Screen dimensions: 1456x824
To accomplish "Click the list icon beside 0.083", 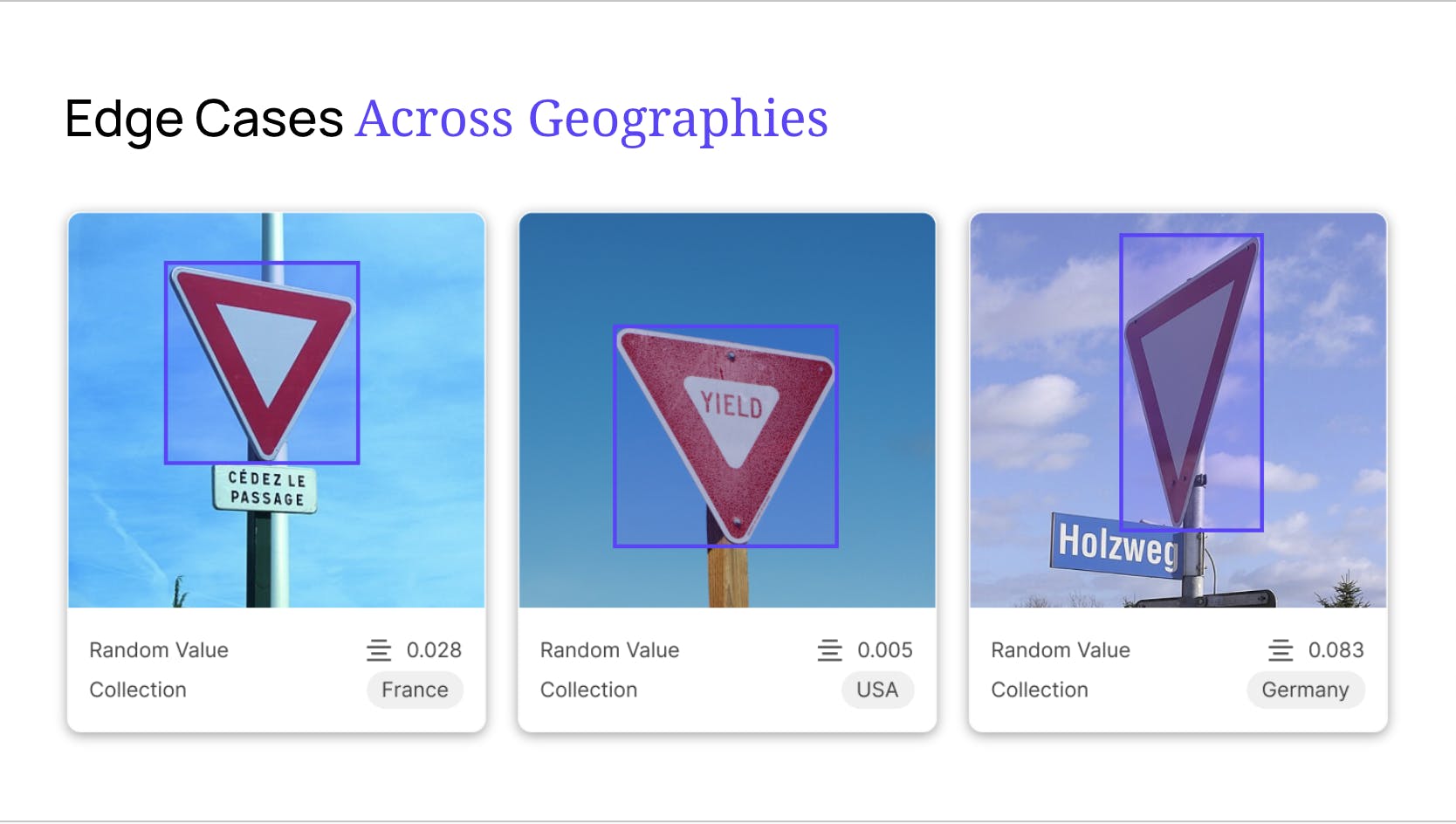I will click(1281, 650).
